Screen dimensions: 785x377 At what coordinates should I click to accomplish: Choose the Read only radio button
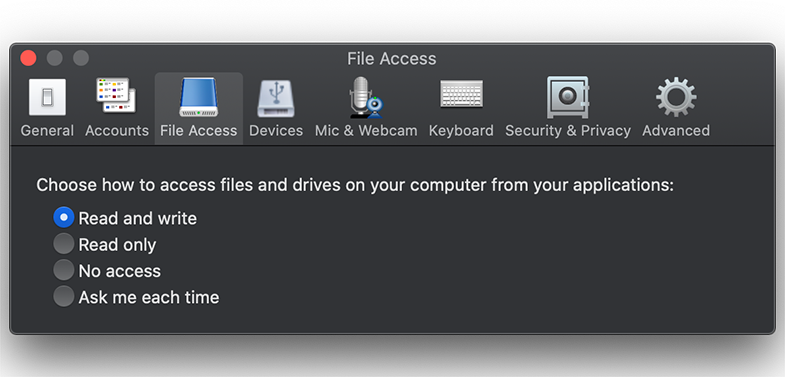(64, 244)
